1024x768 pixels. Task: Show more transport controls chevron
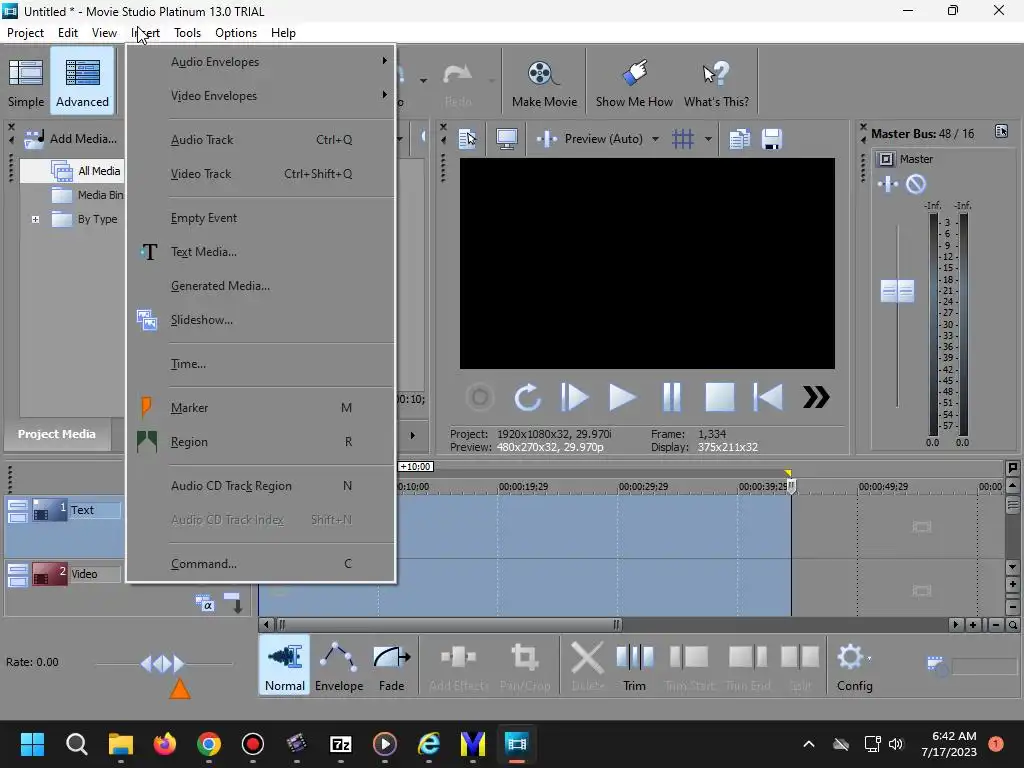click(816, 397)
